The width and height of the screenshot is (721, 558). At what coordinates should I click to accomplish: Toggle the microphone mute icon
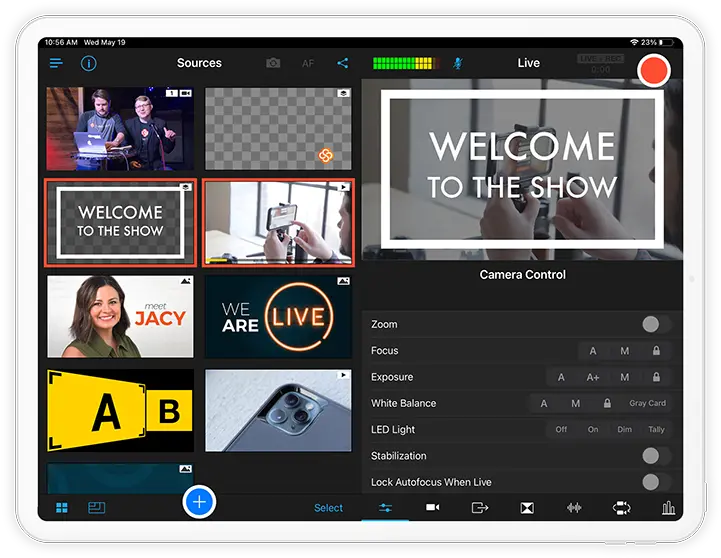click(x=458, y=63)
